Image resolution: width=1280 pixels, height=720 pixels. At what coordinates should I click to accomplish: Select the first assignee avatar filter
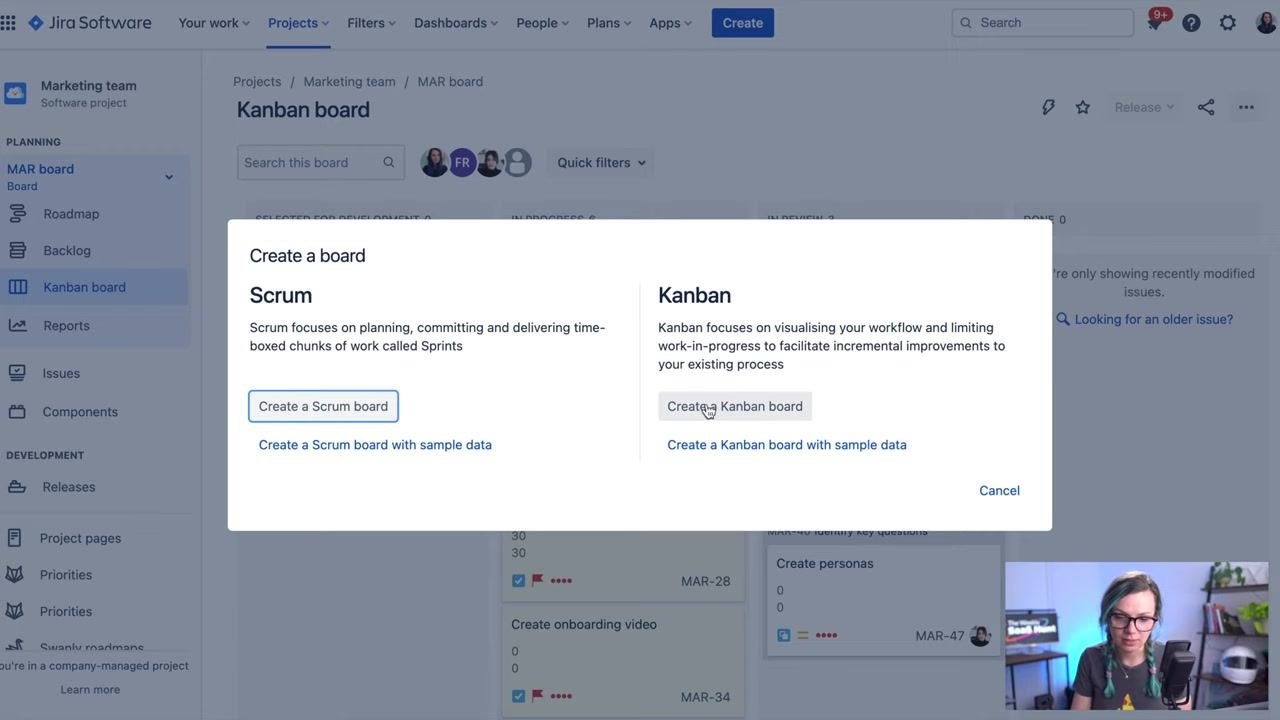point(434,162)
